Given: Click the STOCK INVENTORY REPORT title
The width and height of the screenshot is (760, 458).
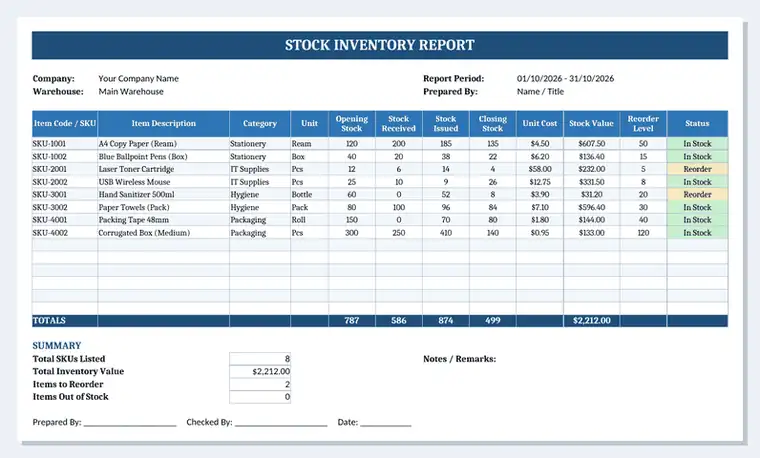Looking at the screenshot, I should pos(380,45).
